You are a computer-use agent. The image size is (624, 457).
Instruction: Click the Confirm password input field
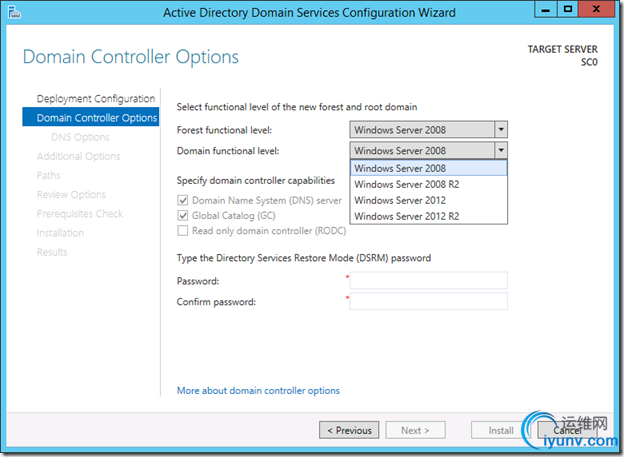(429, 301)
